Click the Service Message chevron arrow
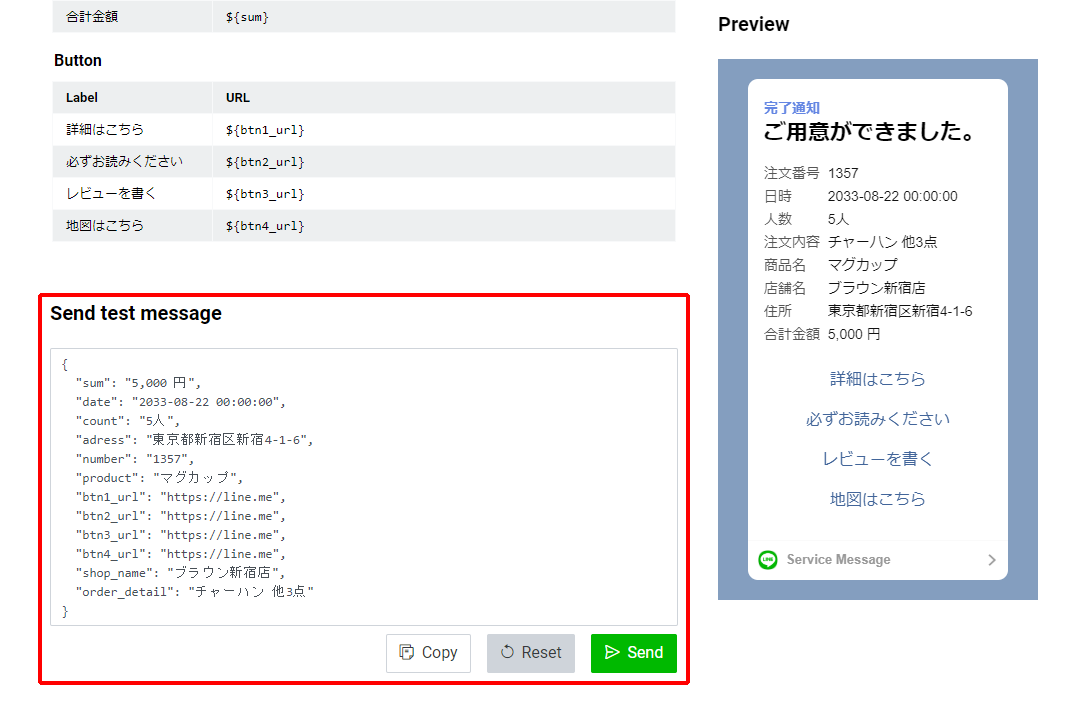The width and height of the screenshot is (1087, 707). (992, 560)
